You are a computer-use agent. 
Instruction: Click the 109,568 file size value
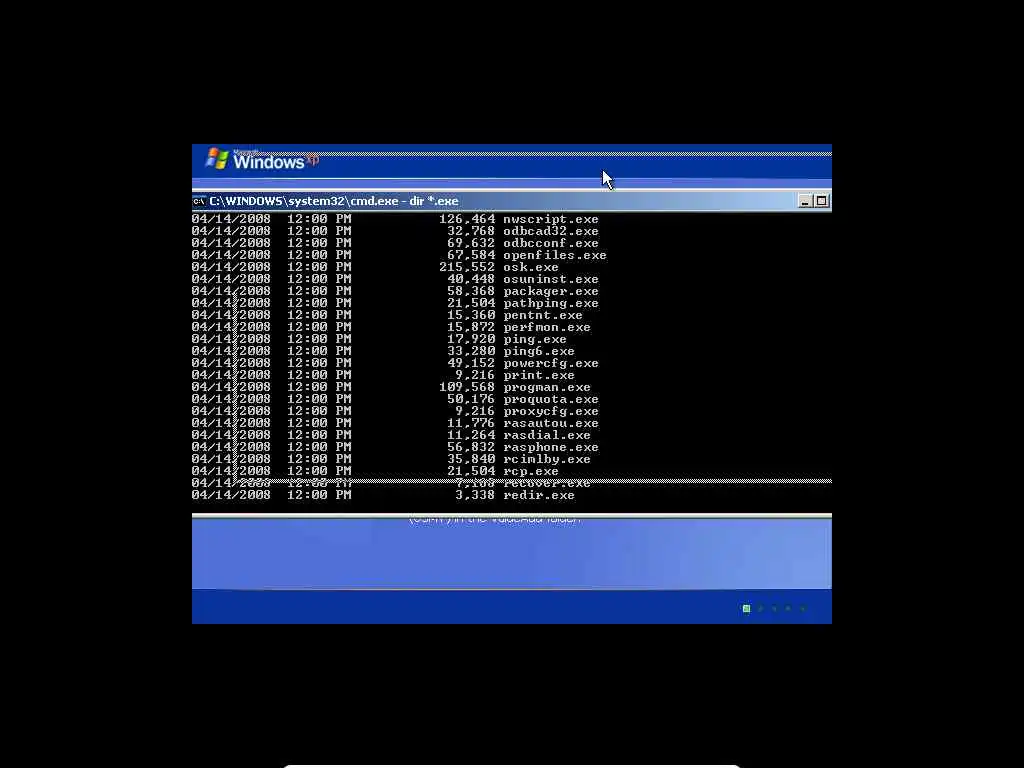467,387
